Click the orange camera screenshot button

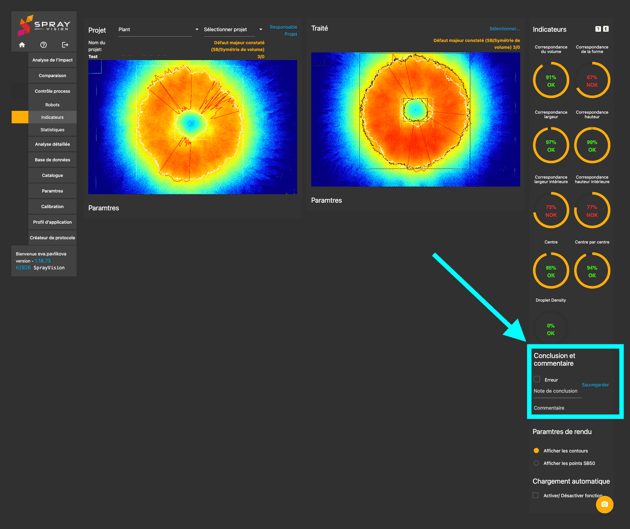point(604,505)
